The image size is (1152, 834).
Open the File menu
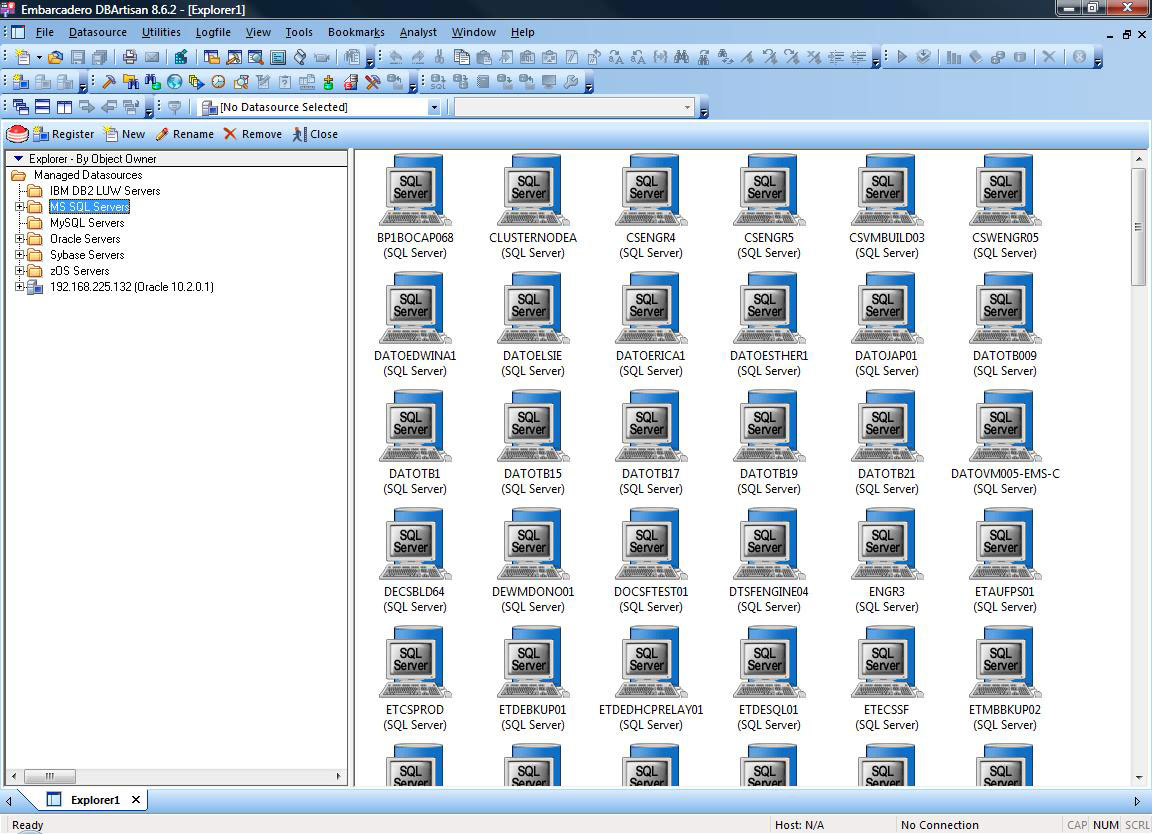(x=45, y=32)
